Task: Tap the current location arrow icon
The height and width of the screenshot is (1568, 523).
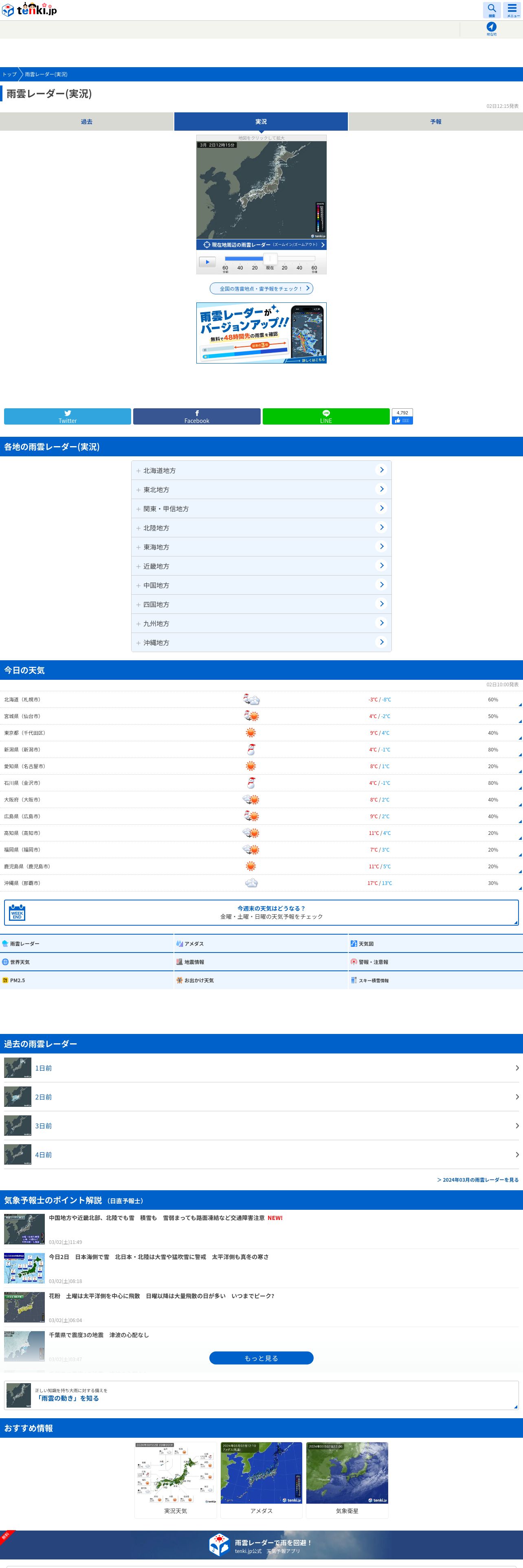Action: [491, 27]
